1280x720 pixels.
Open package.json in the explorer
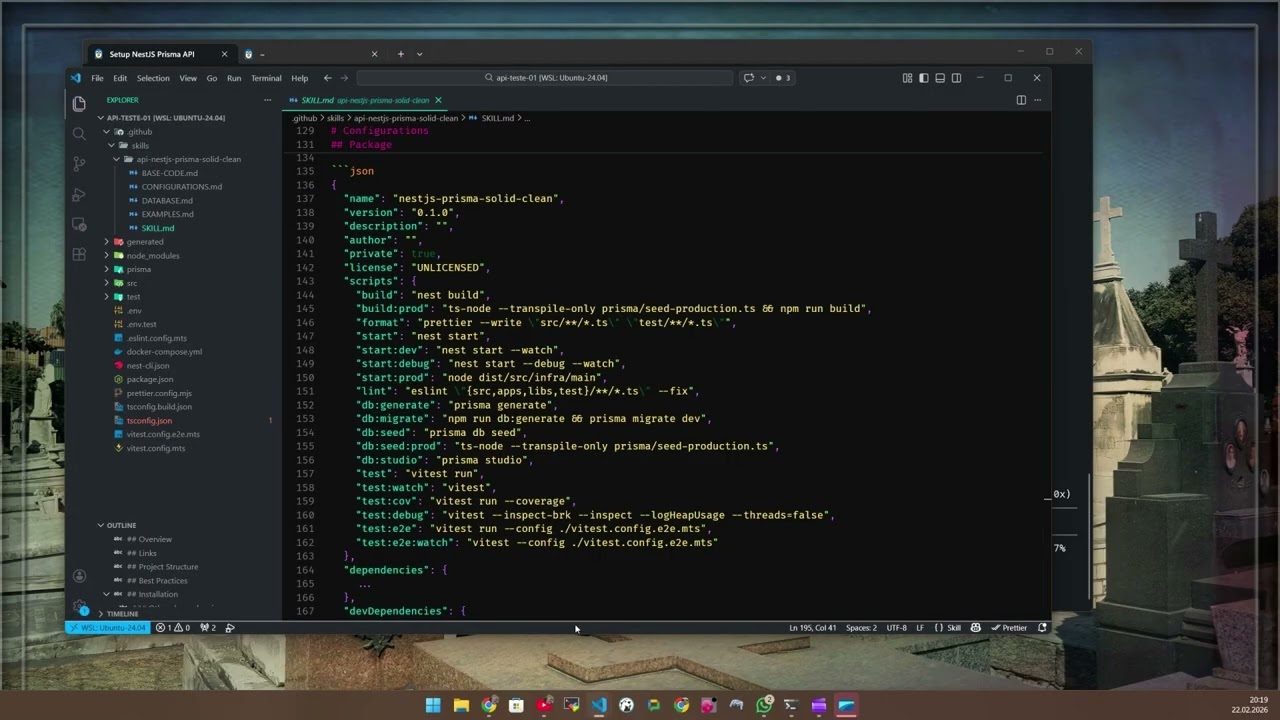click(149, 380)
